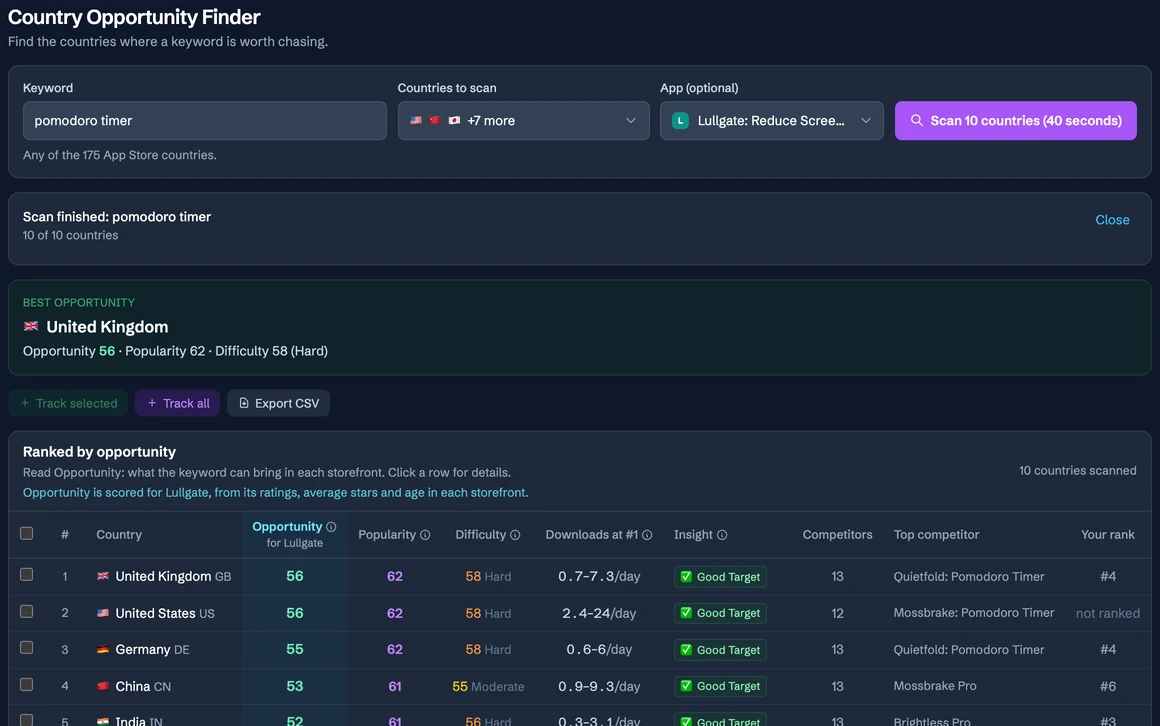Check the United States row checkbox

[27, 611]
